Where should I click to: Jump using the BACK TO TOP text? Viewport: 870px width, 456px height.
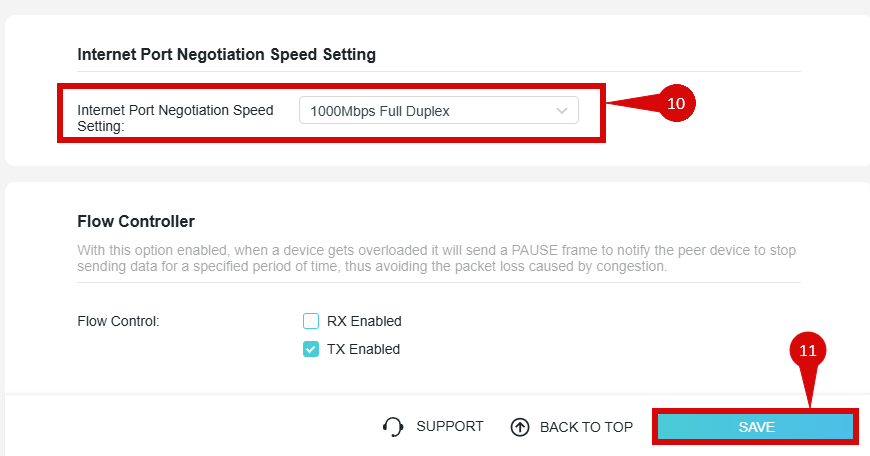coord(586,427)
